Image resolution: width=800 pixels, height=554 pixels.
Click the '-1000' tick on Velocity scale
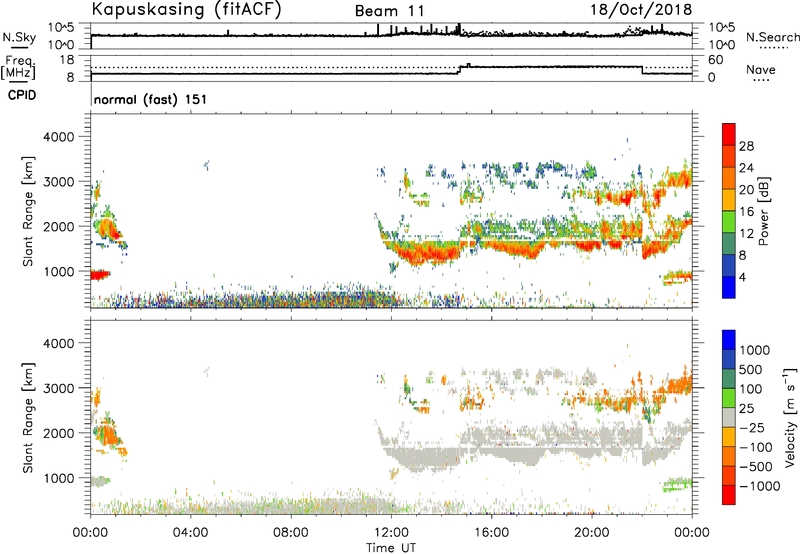click(x=759, y=486)
